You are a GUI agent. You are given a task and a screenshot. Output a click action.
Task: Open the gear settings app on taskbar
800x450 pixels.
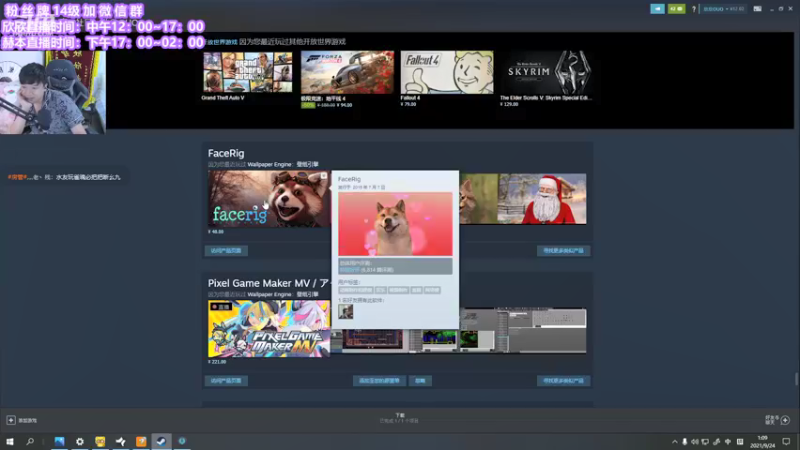(x=80, y=441)
